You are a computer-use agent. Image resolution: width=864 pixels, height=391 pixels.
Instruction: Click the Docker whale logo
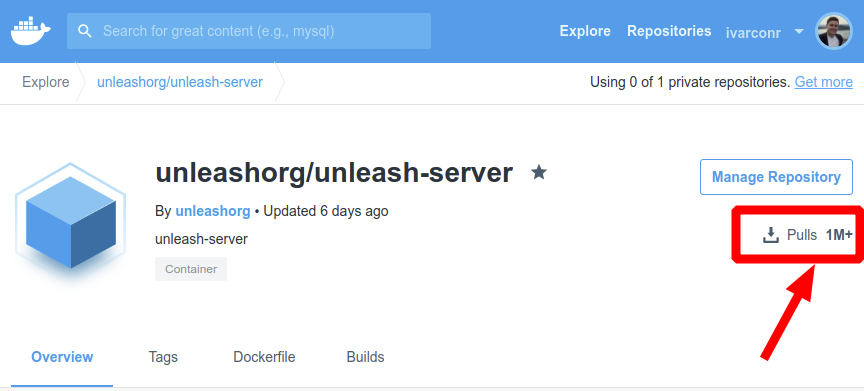[x=31, y=31]
